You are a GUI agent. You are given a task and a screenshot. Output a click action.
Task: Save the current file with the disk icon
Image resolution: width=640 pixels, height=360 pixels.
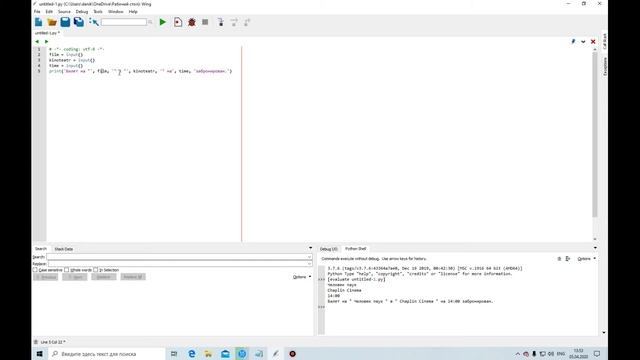pyautogui.click(x=65, y=22)
